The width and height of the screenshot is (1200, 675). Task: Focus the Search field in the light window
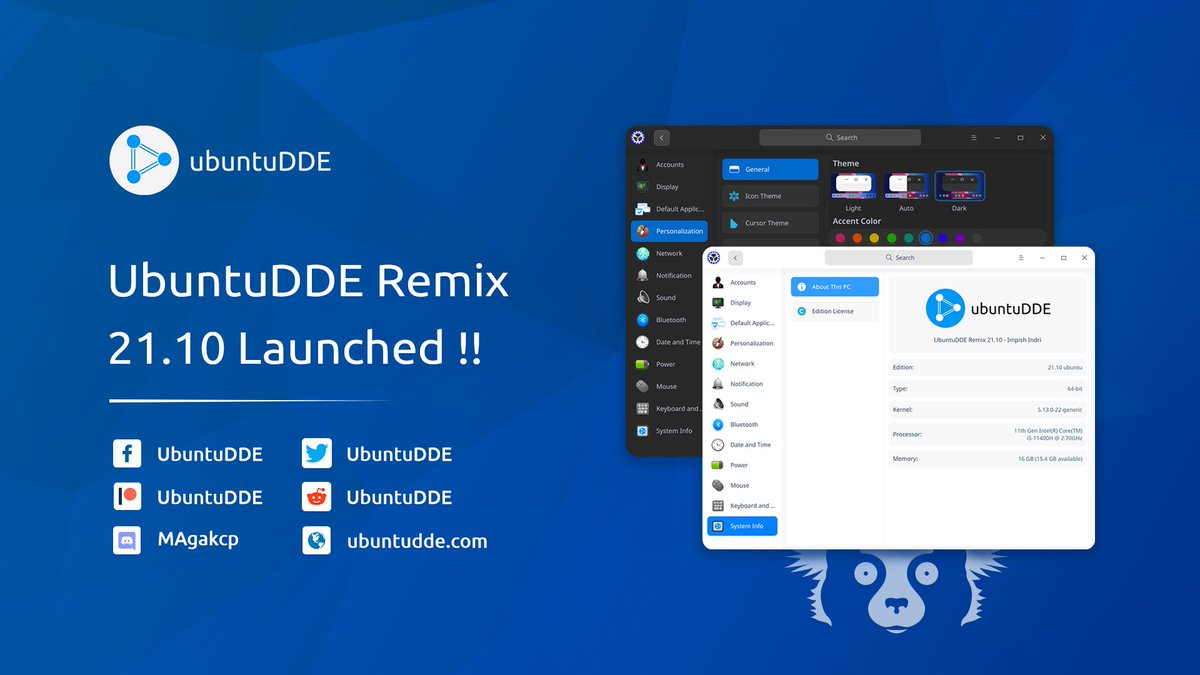[898, 257]
